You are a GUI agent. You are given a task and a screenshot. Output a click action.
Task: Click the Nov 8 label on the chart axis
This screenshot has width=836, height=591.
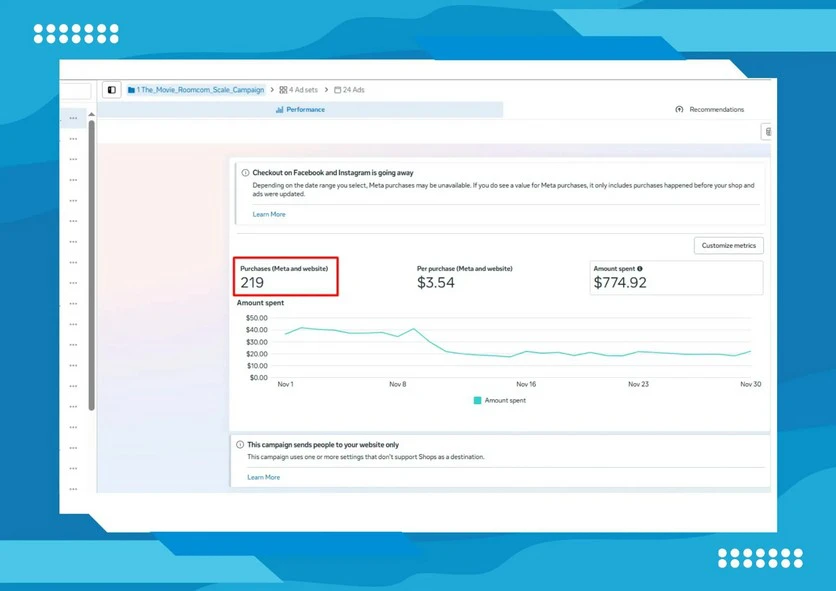coord(398,384)
